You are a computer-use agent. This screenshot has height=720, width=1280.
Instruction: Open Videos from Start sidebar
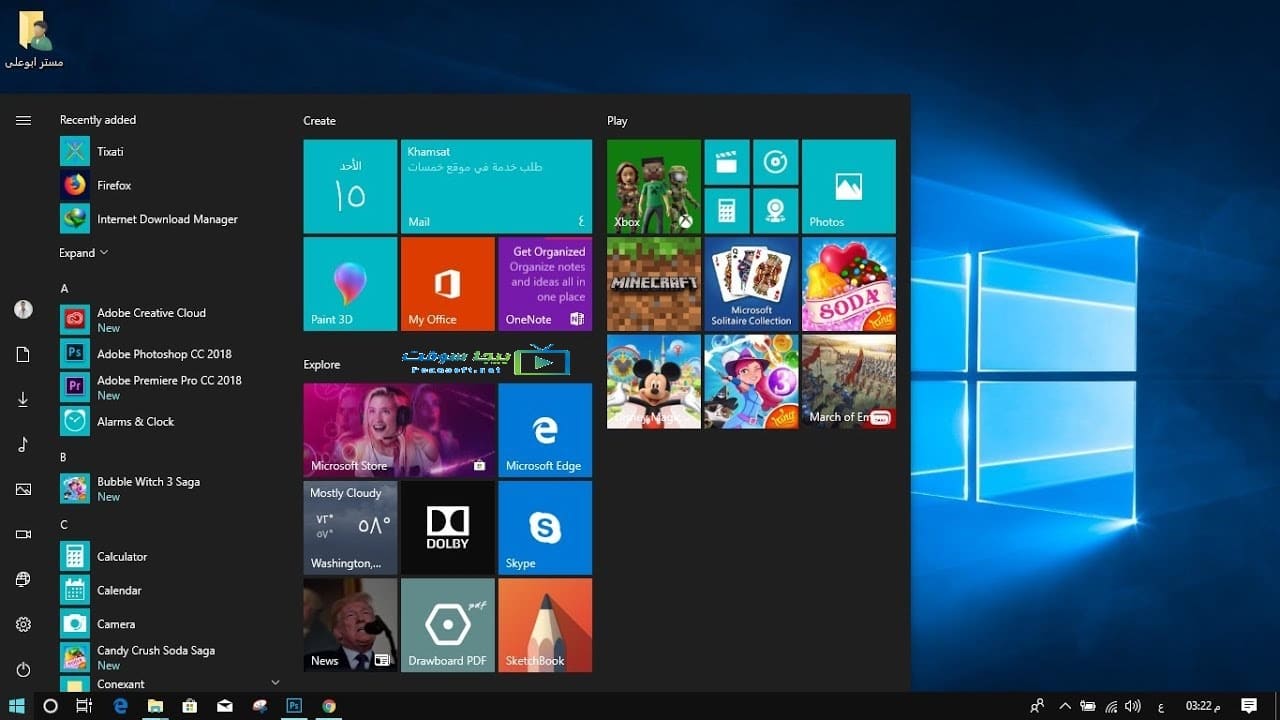pyautogui.click(x=23, y=534)
